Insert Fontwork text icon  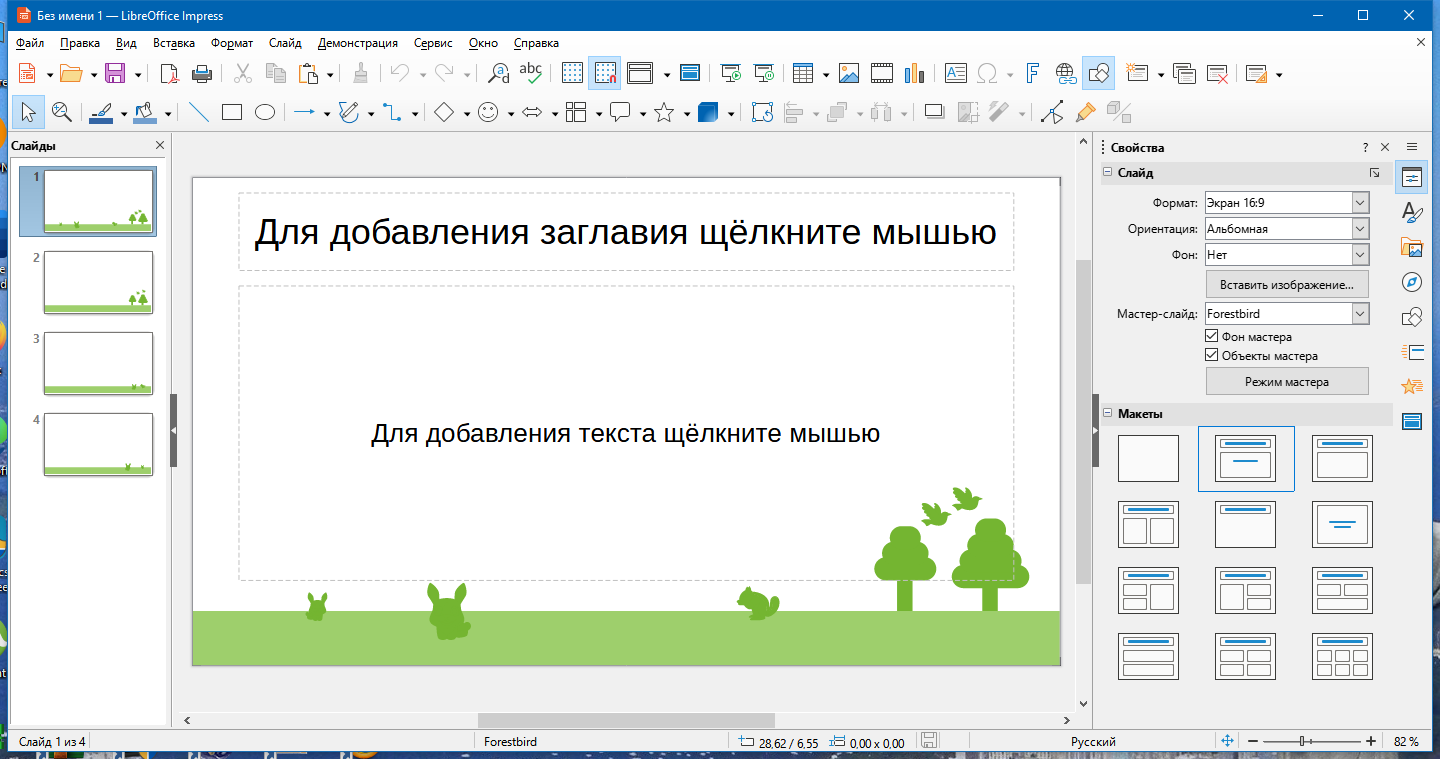coord(1033,73)
